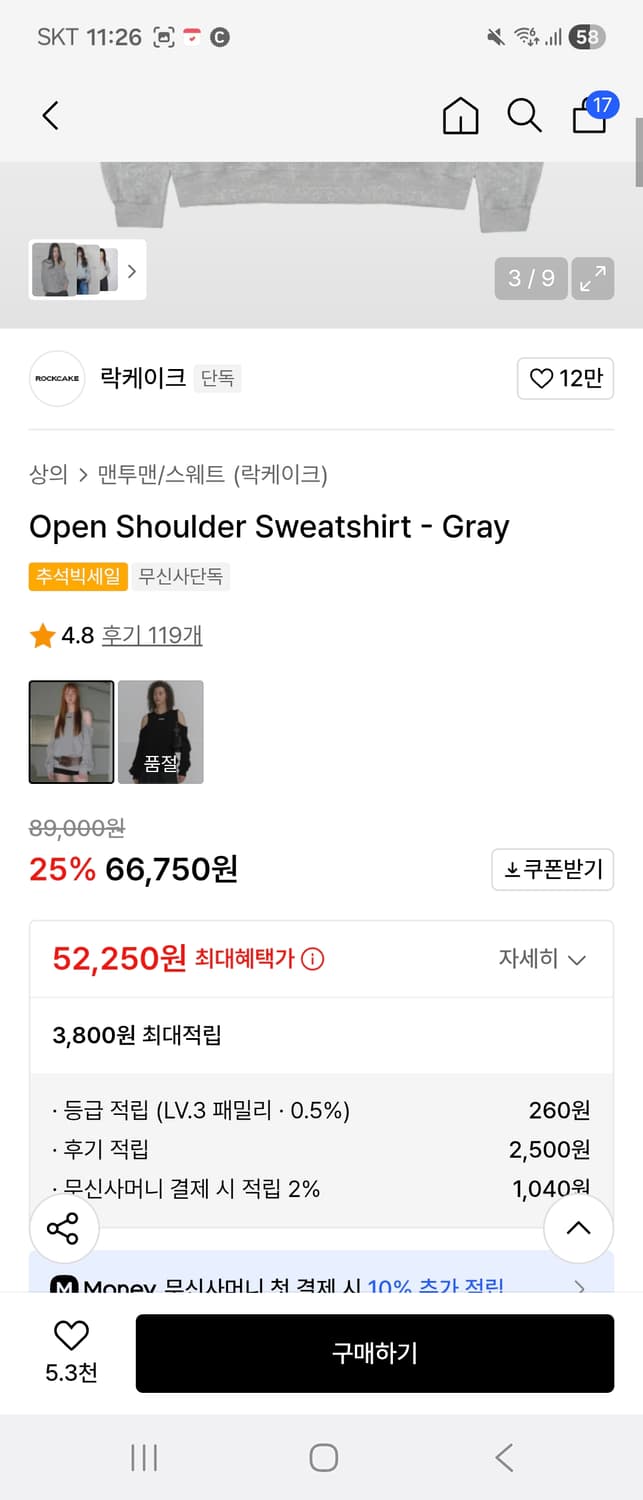The width and height of the screenshot is (643, 1500).
Task: Expand the 자세히 price details
Action: (541, 959)
